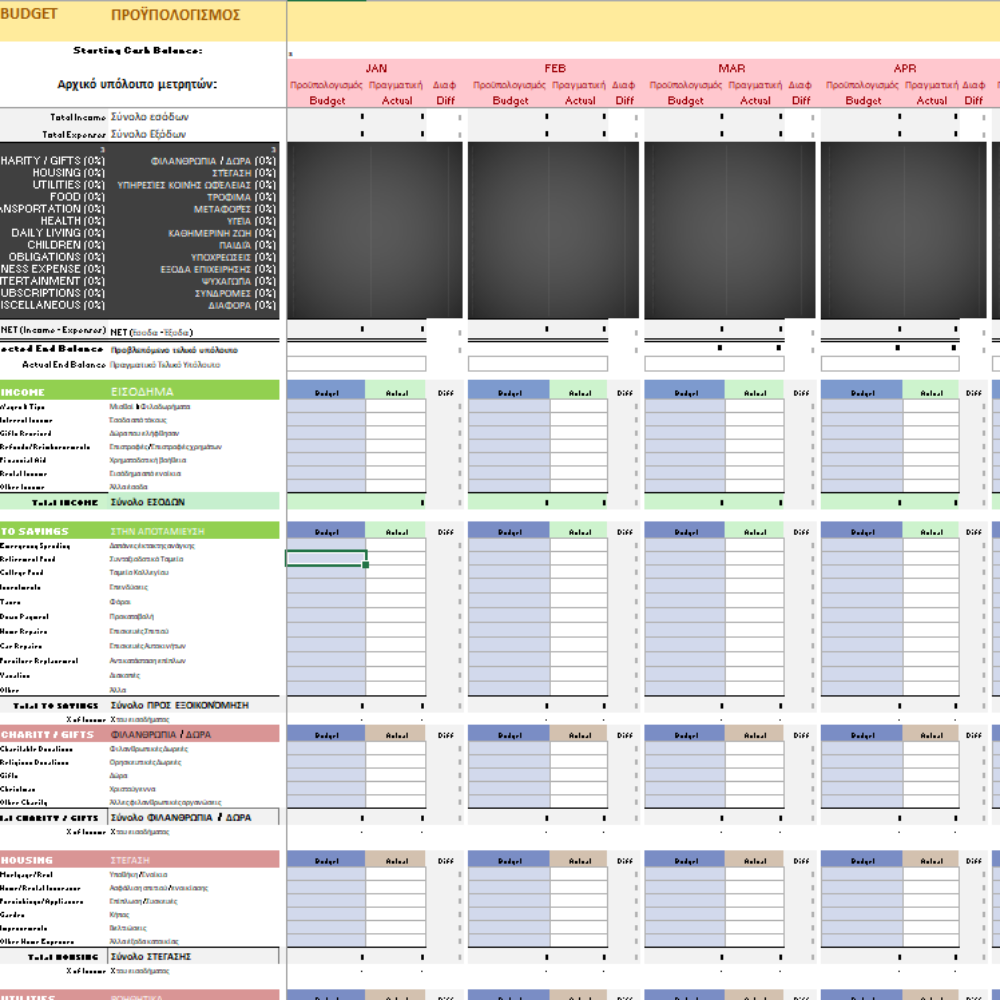Select the Σύνολο εσόδων label
This screenshot has height=1000, width=1000.
(150, 117)
